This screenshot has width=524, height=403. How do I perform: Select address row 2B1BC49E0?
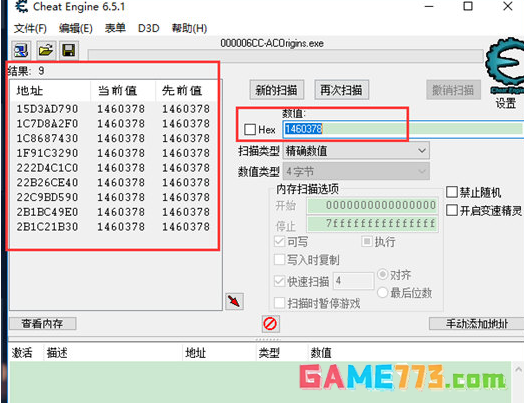pyautogui.click(x=115, y=212)
